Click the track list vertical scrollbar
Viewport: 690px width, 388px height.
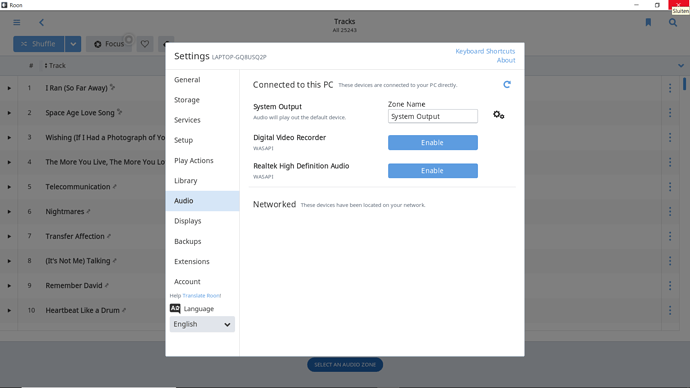click(684, 84)
